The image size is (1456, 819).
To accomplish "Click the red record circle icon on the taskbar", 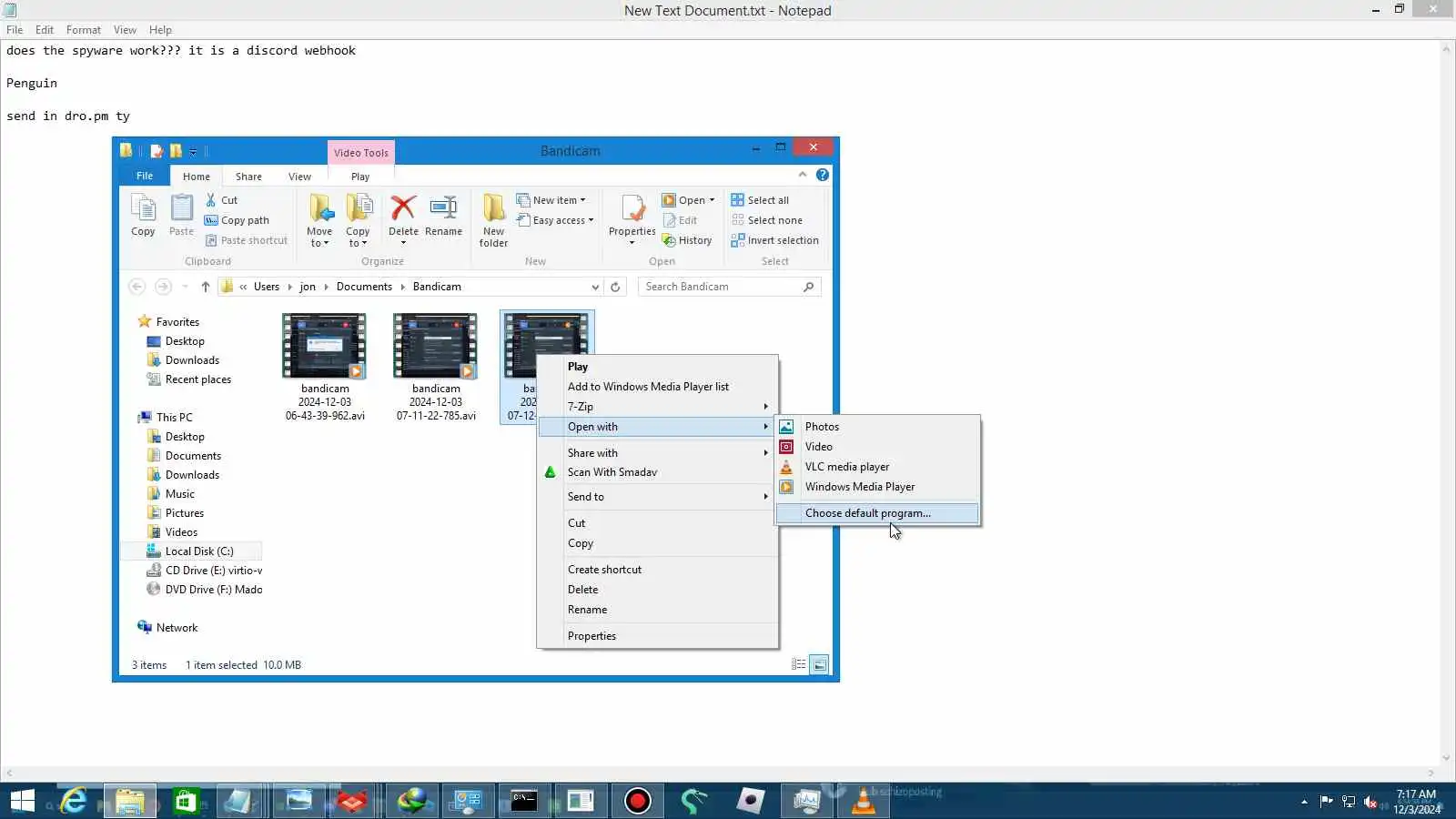I will (x=637, y=801).
